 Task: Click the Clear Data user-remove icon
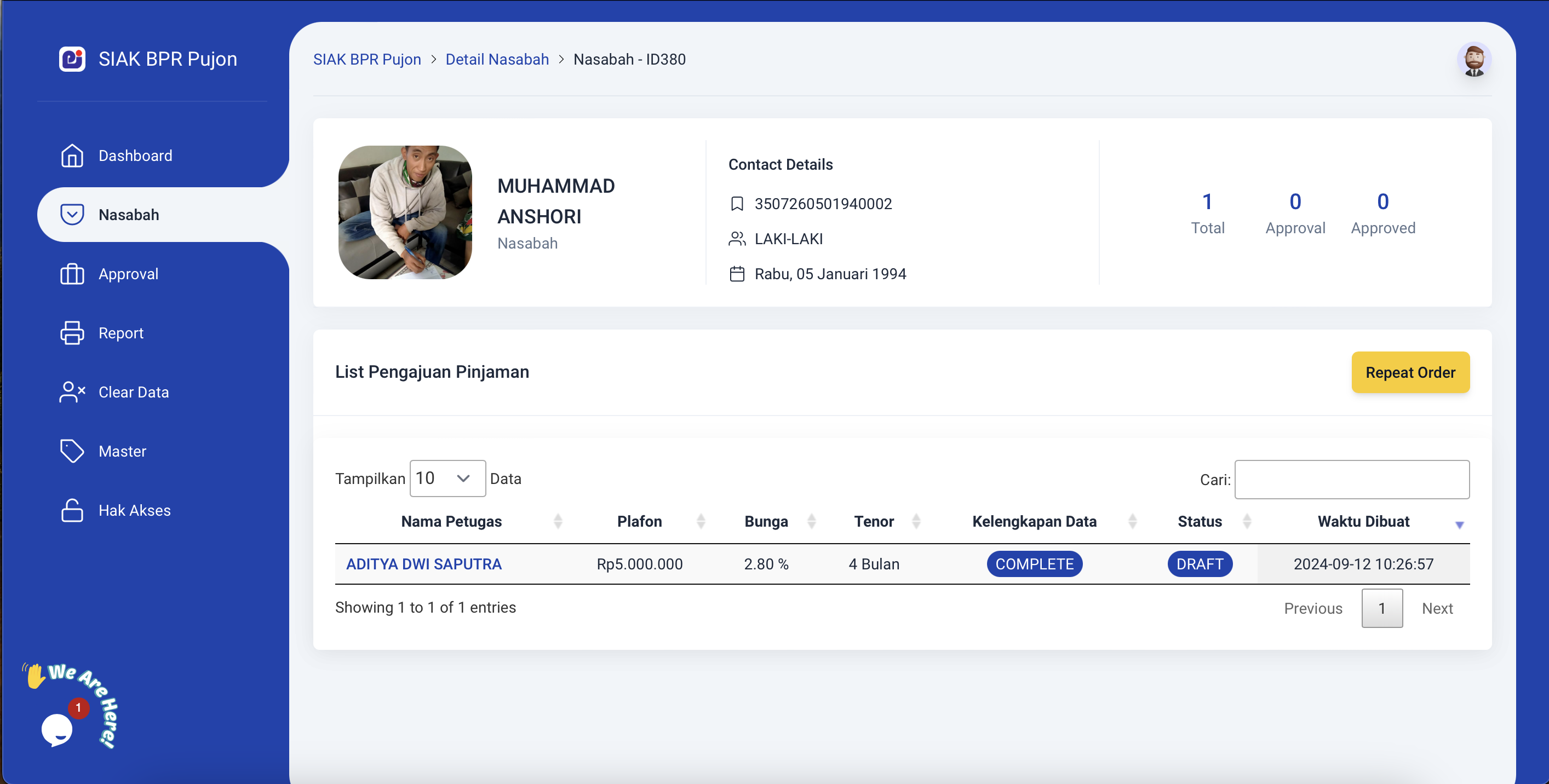pyautogui.click(x=72, y=392)
